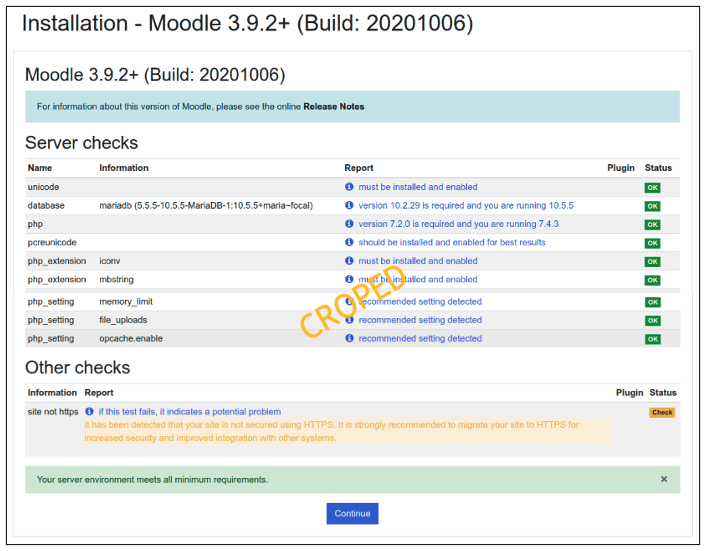Click the OK status badge for opcache.enable
706x551 pixels.
(x=652, y=339)
